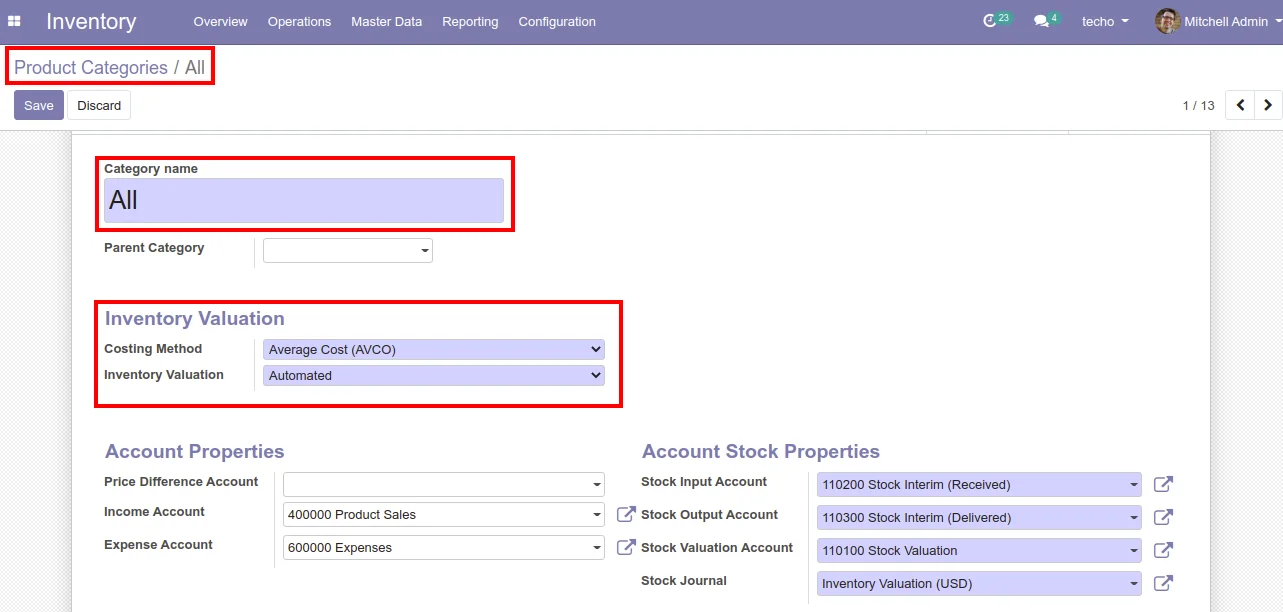Click the Costing Method label
This screenshot has height=612, width=1283.
pyautogui.click(x=153, y=349)
